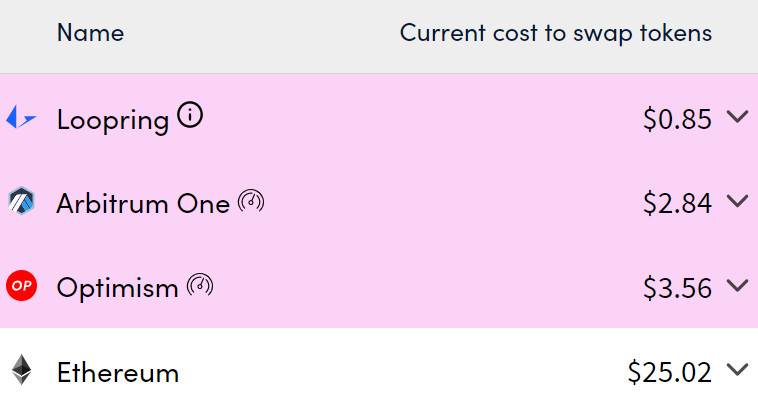Expand the Arbitrum One row chevron
Viewport: 758px width, 398px height.
point(737,201)
